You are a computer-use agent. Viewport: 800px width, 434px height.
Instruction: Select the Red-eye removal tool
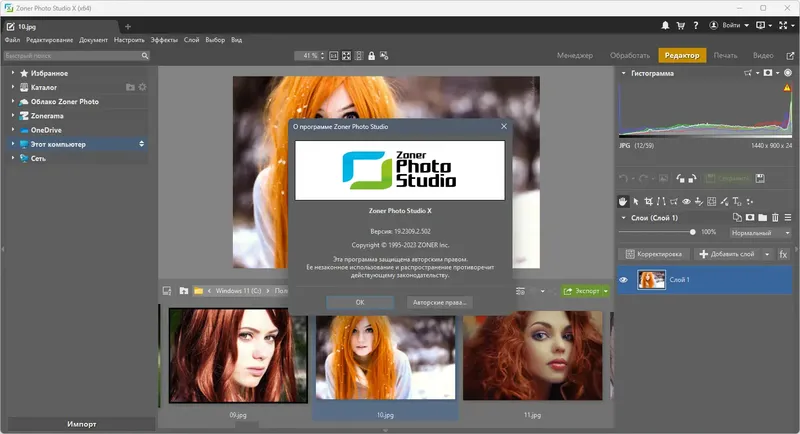(686, 201)
